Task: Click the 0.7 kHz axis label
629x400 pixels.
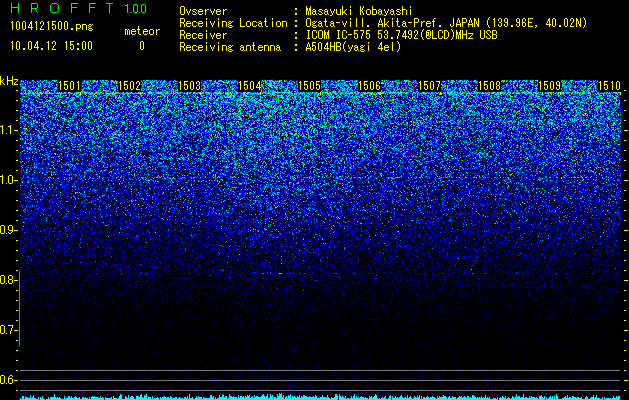Action: coord(9,330)
